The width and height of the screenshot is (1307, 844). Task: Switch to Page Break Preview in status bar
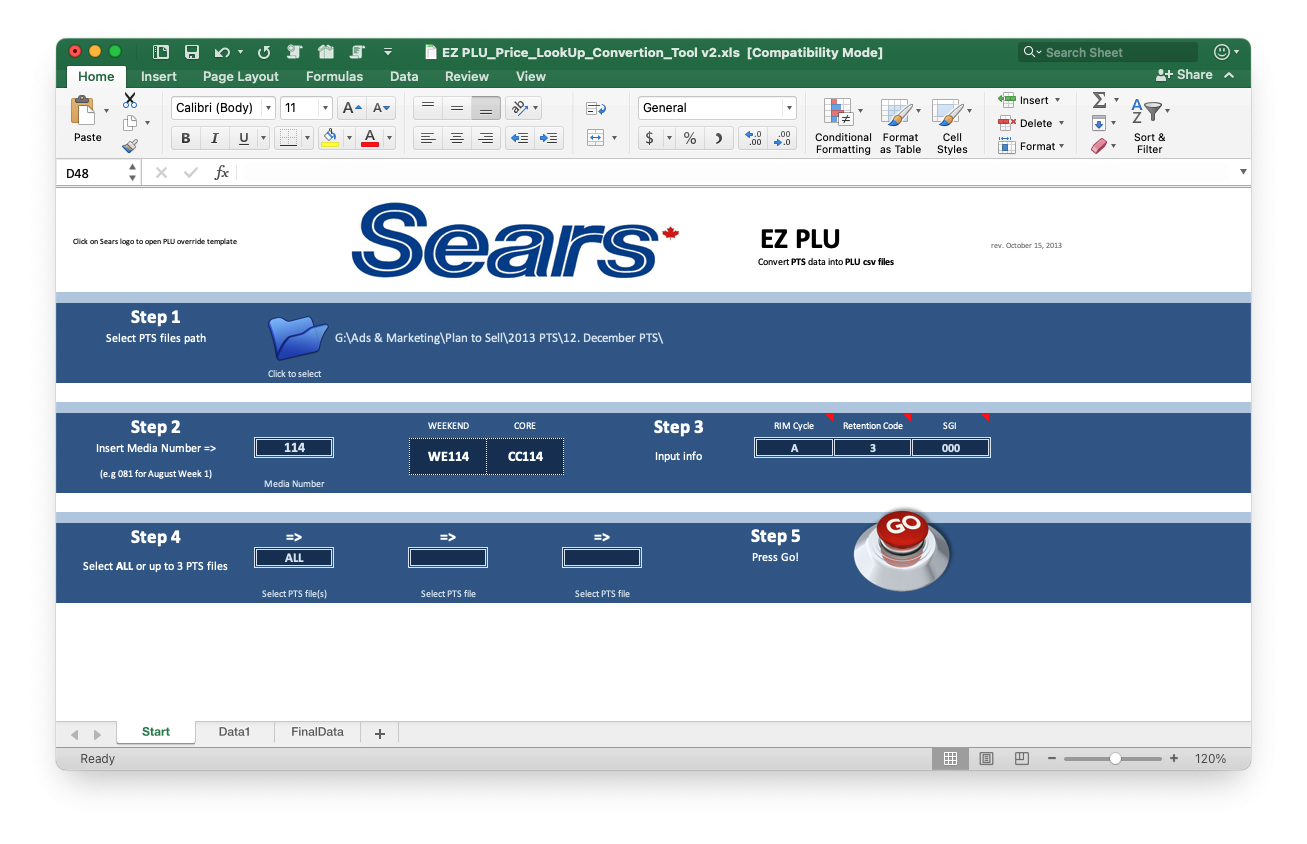[1021, 759]
